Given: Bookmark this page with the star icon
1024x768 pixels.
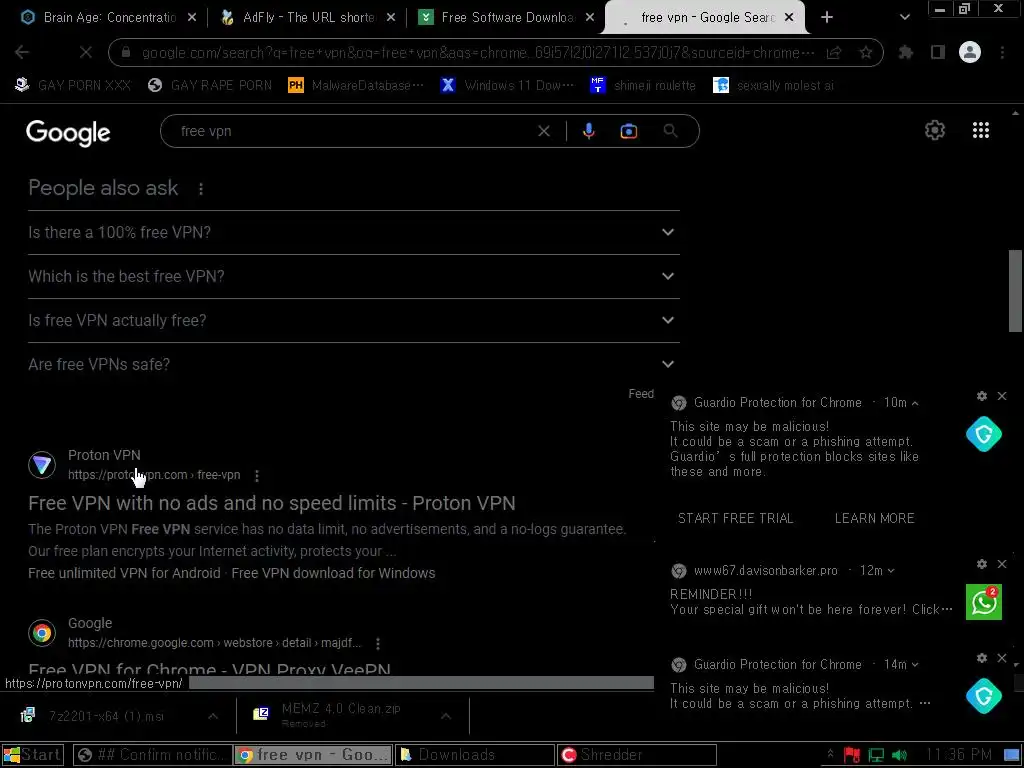Looking at the screenshot, I should pos(866,53).
